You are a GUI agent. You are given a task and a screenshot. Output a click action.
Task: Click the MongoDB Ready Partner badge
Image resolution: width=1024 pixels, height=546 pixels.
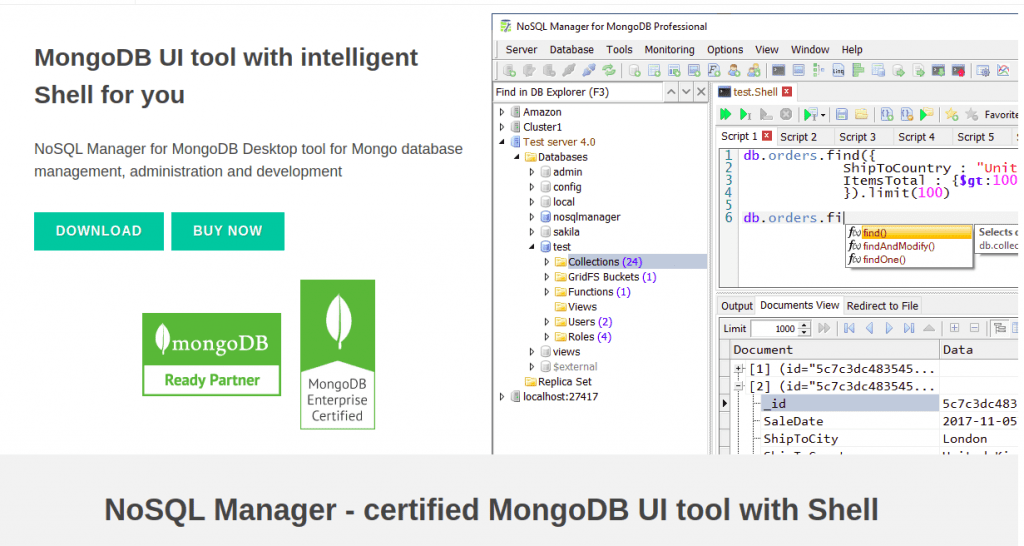coord(212,355)
